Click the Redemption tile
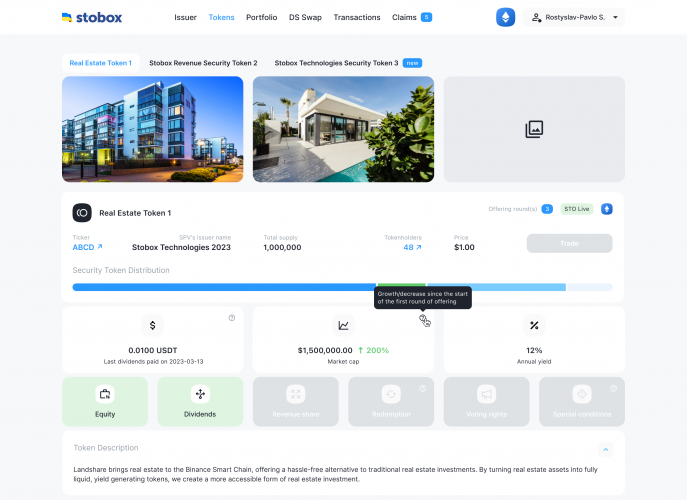The image size is (687, 500). (x=391, y=401)
